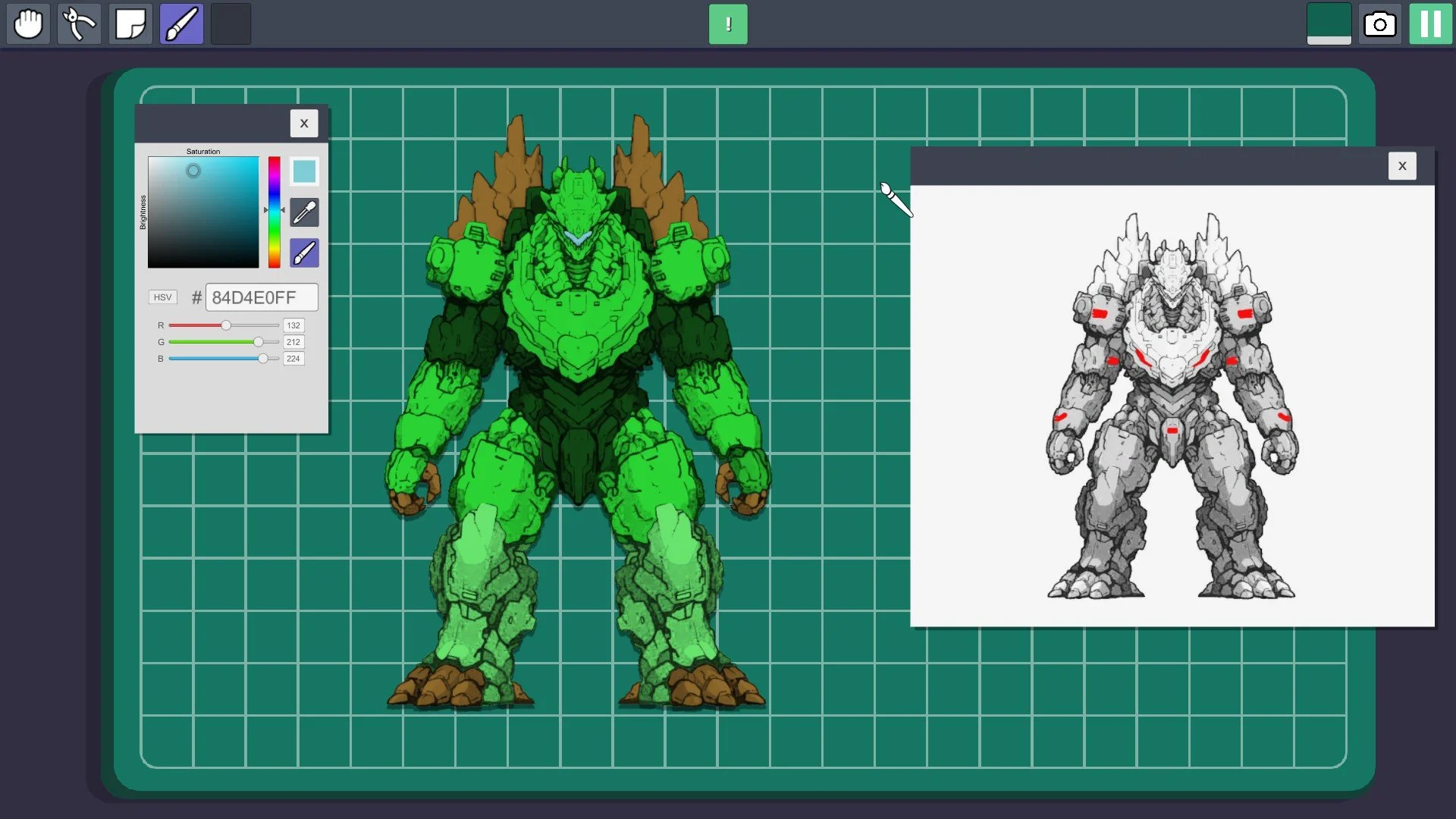The image size is (1456, 819).
Task: Click the right arrow beside the hue bar
Action: [284, 209]
